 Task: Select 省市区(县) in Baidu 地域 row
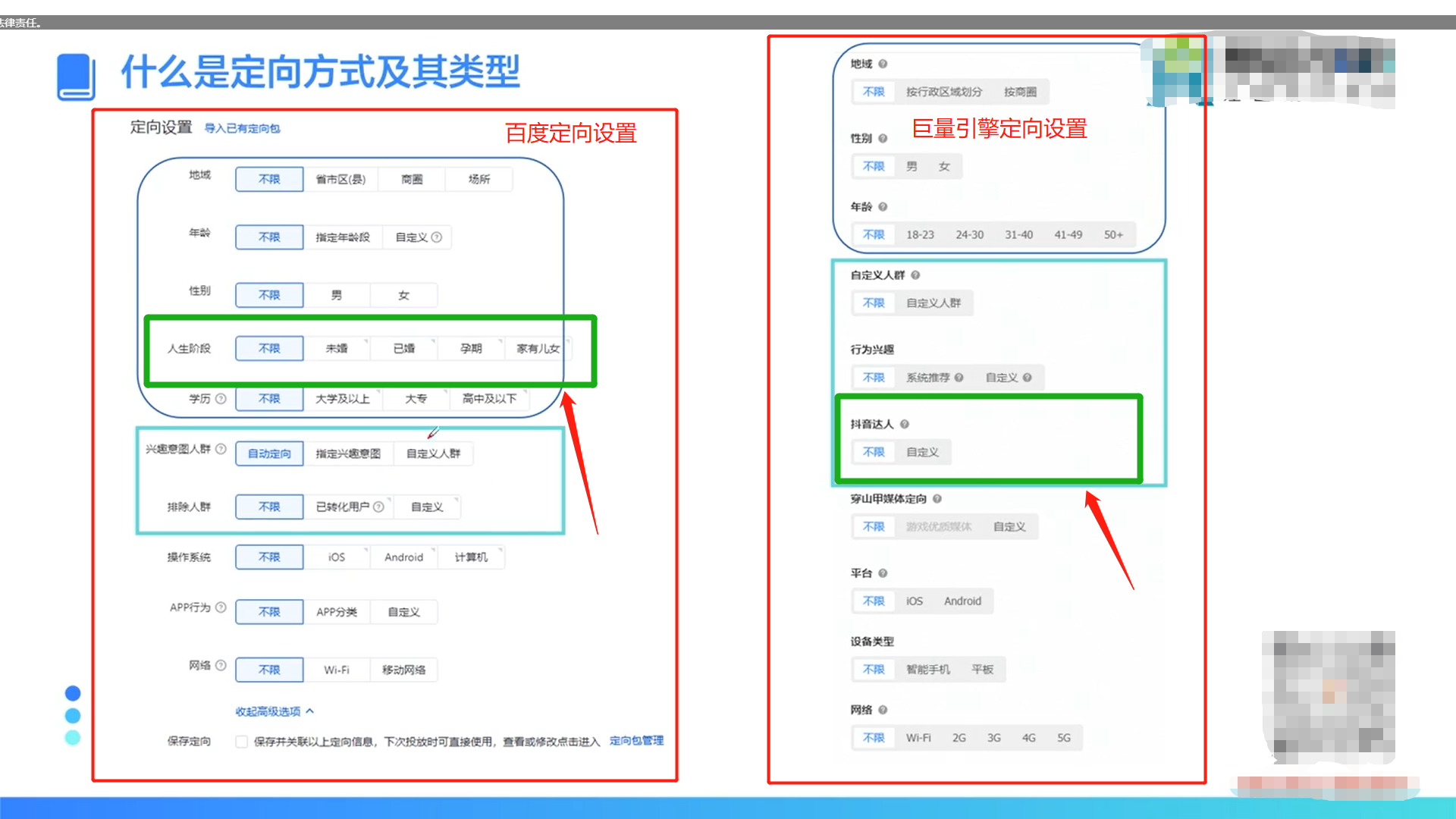(340, 180)
